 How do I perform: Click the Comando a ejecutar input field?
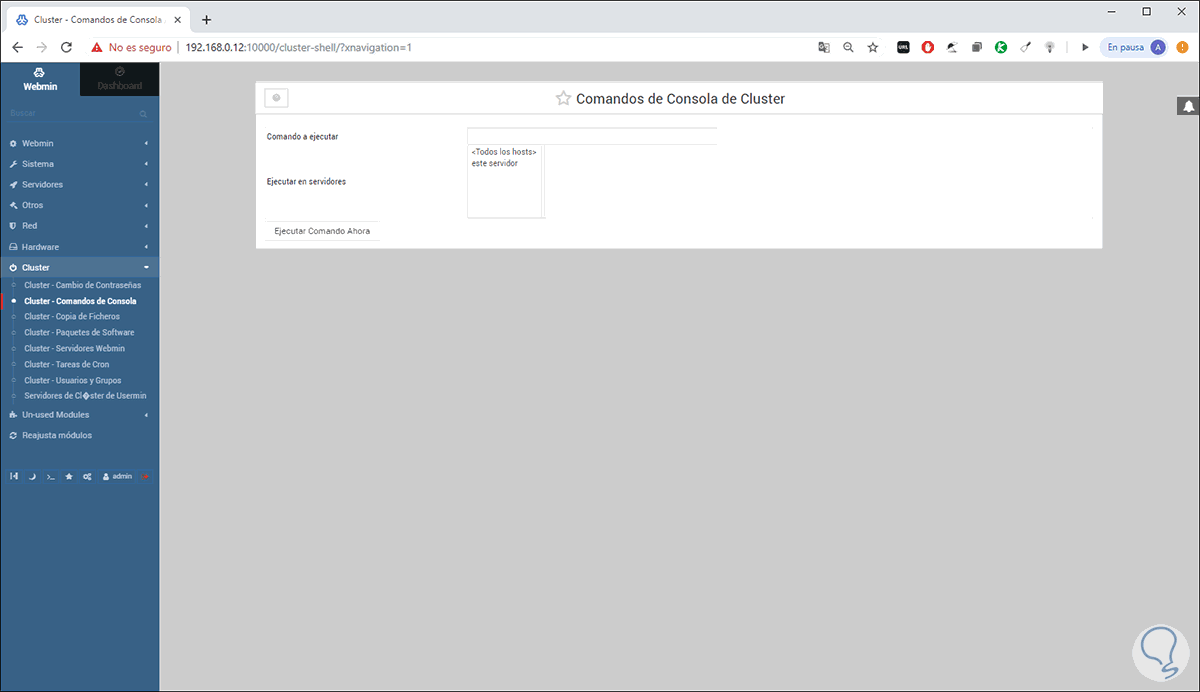tap(592, 136)
